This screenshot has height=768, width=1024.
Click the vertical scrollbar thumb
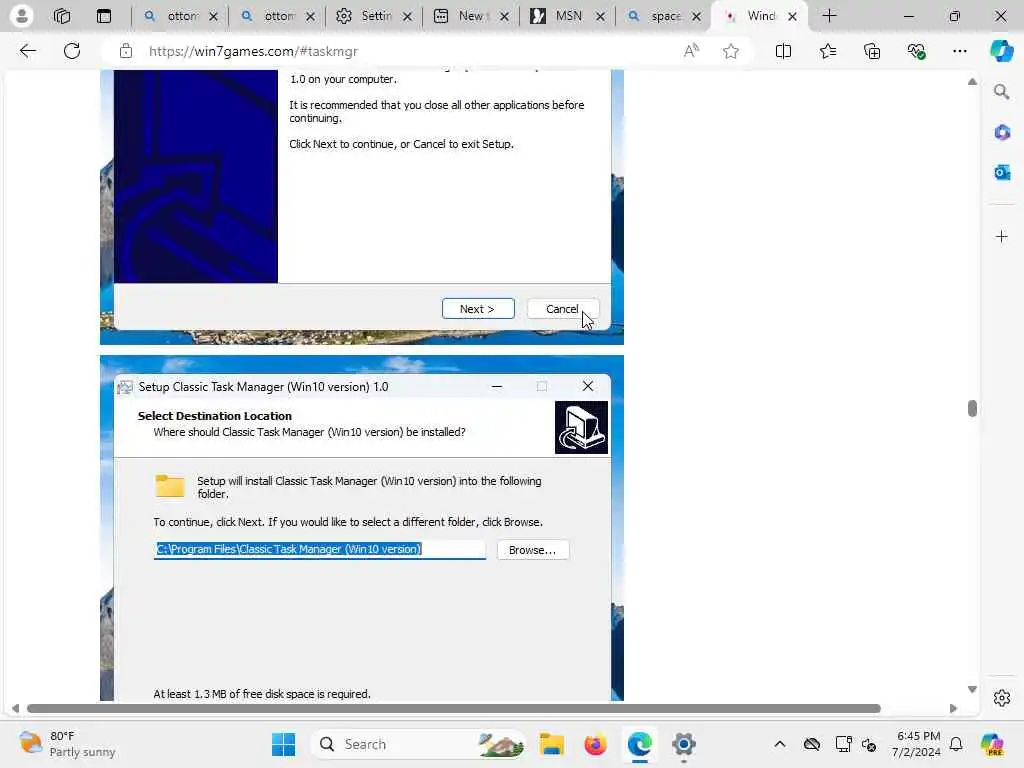tap(972, 408)
